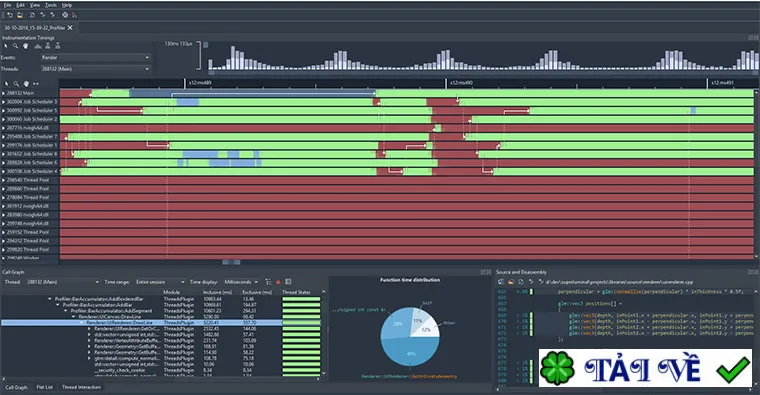Open the Events dropdown showing Render
Viewport: 760px width, 395px height.
95,57
